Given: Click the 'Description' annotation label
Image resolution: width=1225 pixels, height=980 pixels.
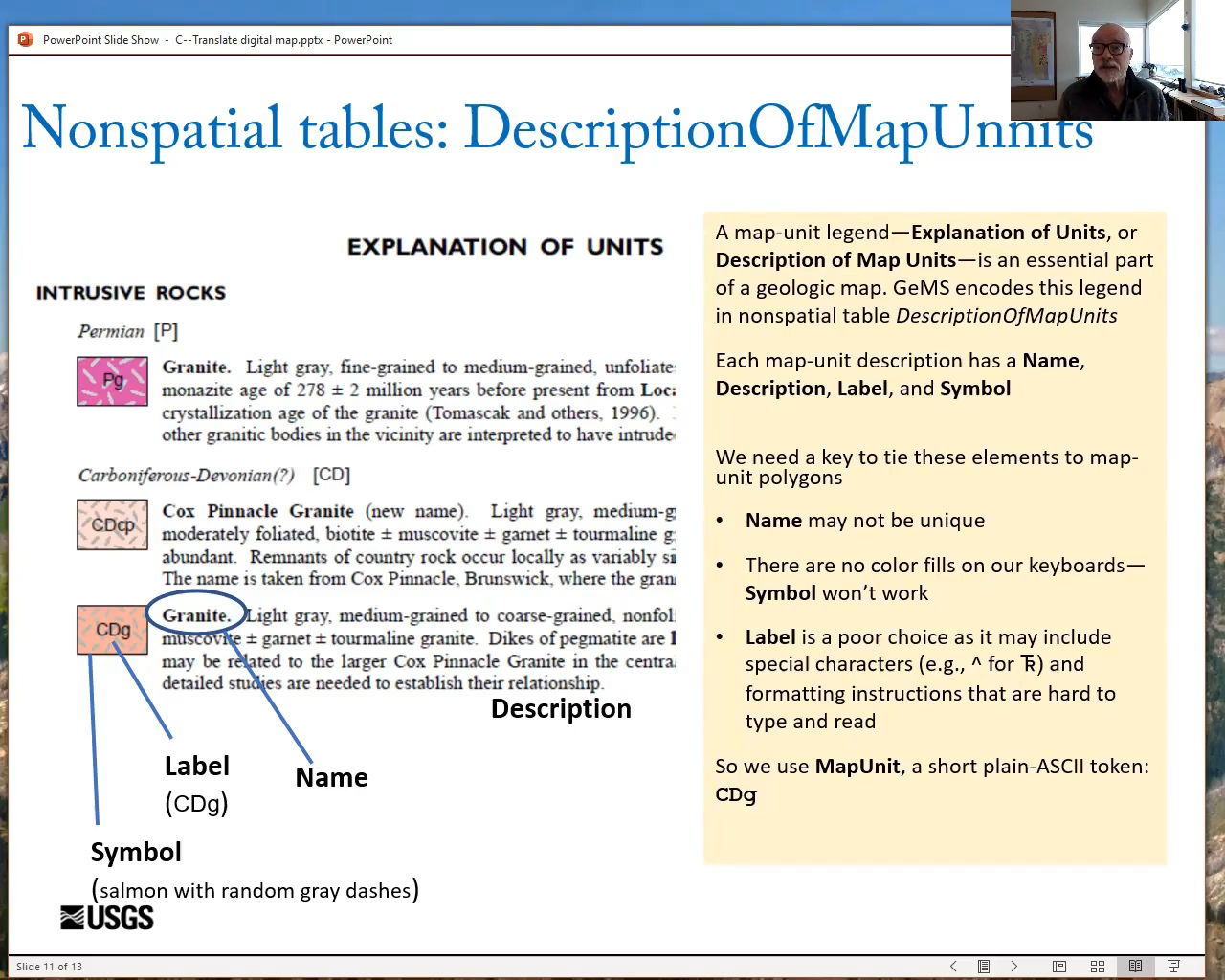Looking at the screenshot, I should tap(561, 709).
